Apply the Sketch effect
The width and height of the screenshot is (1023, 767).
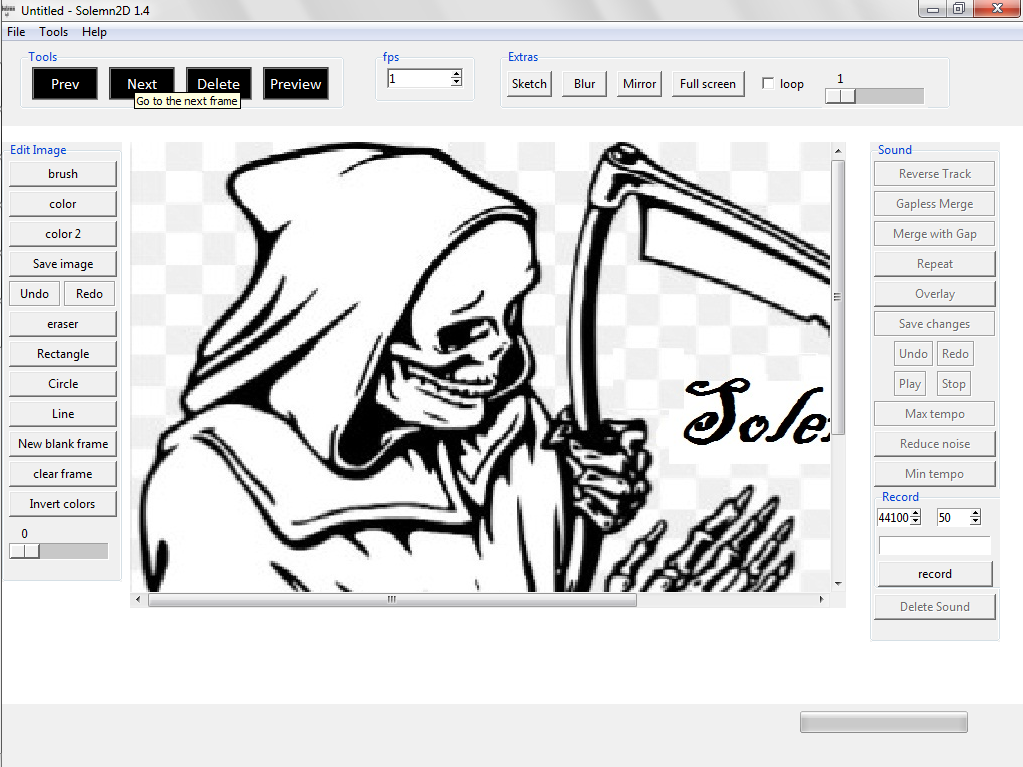529,84
